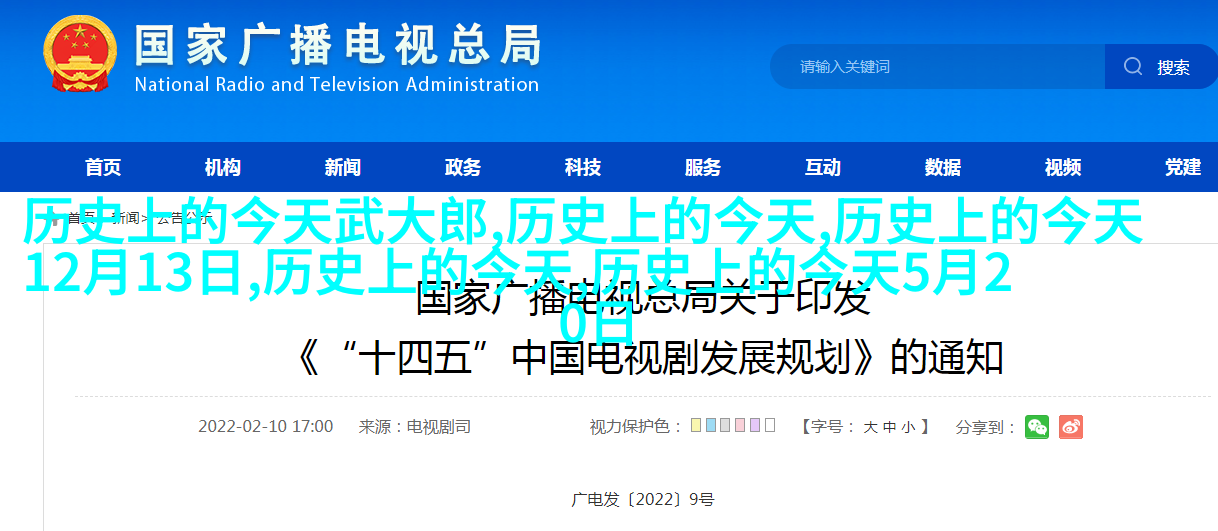Click the document number 广电发〔2022〕9号
The image size is (1218, 531).
643,499
